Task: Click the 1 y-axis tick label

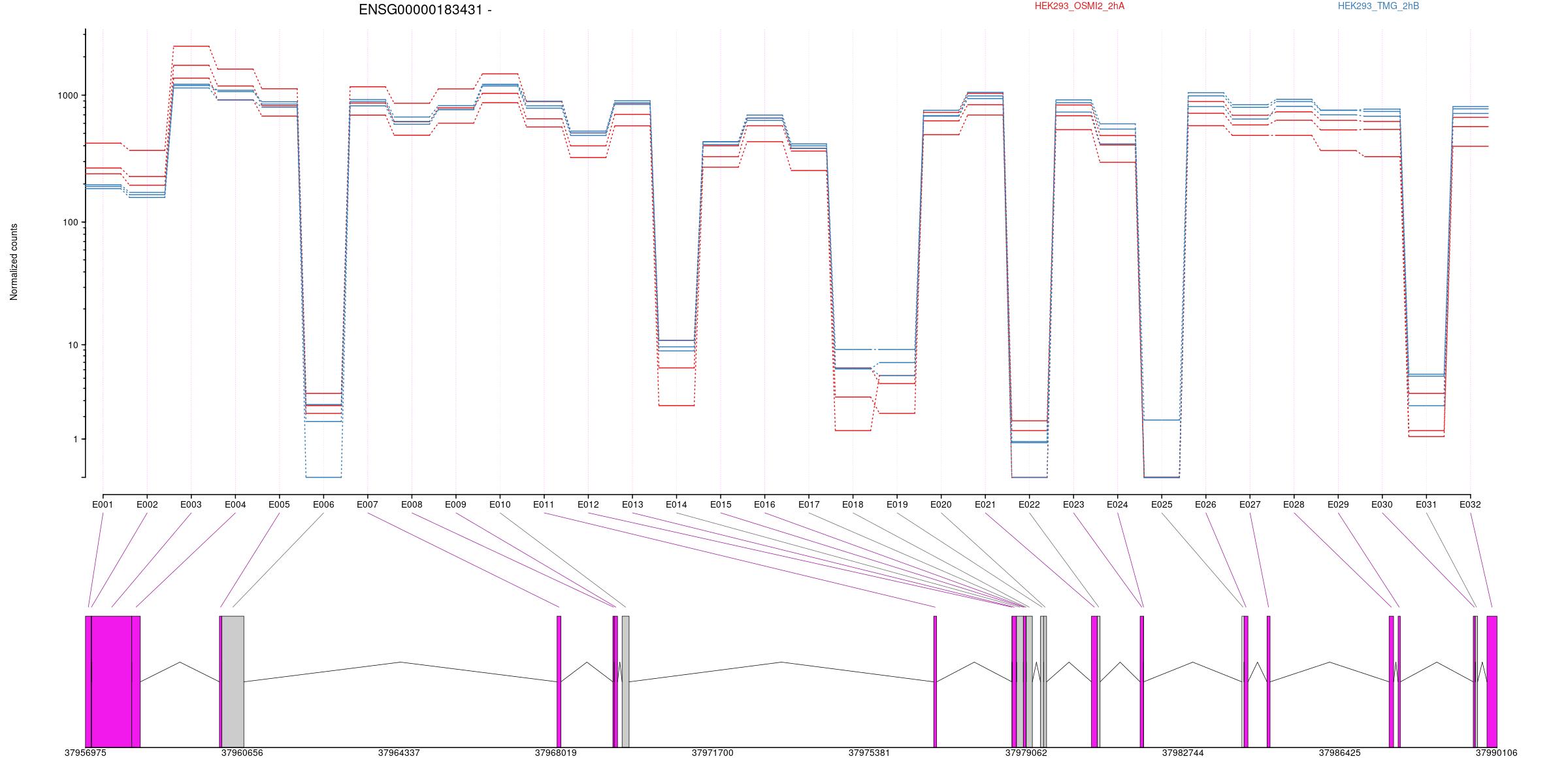Action: [76, 439]
